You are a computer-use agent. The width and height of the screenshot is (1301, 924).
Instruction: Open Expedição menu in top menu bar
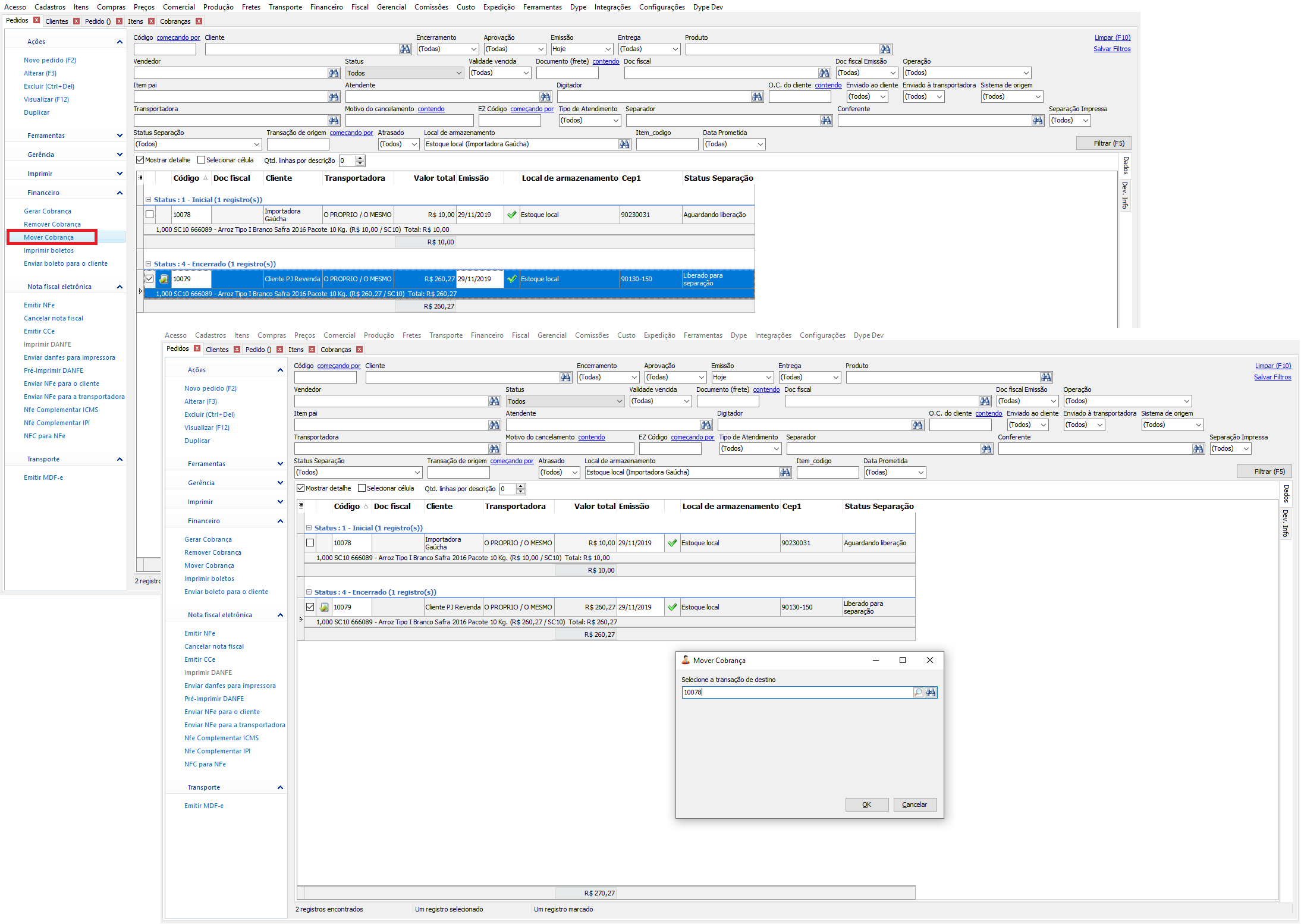(x=498, y=7)
